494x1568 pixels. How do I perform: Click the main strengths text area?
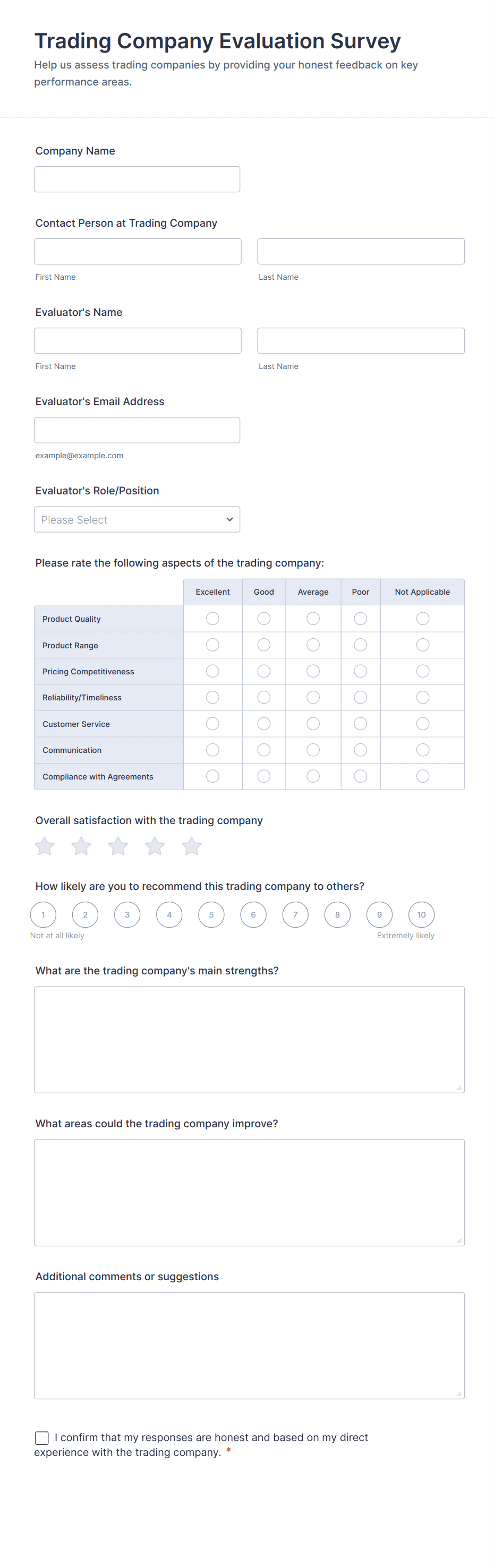[249, 1039]
